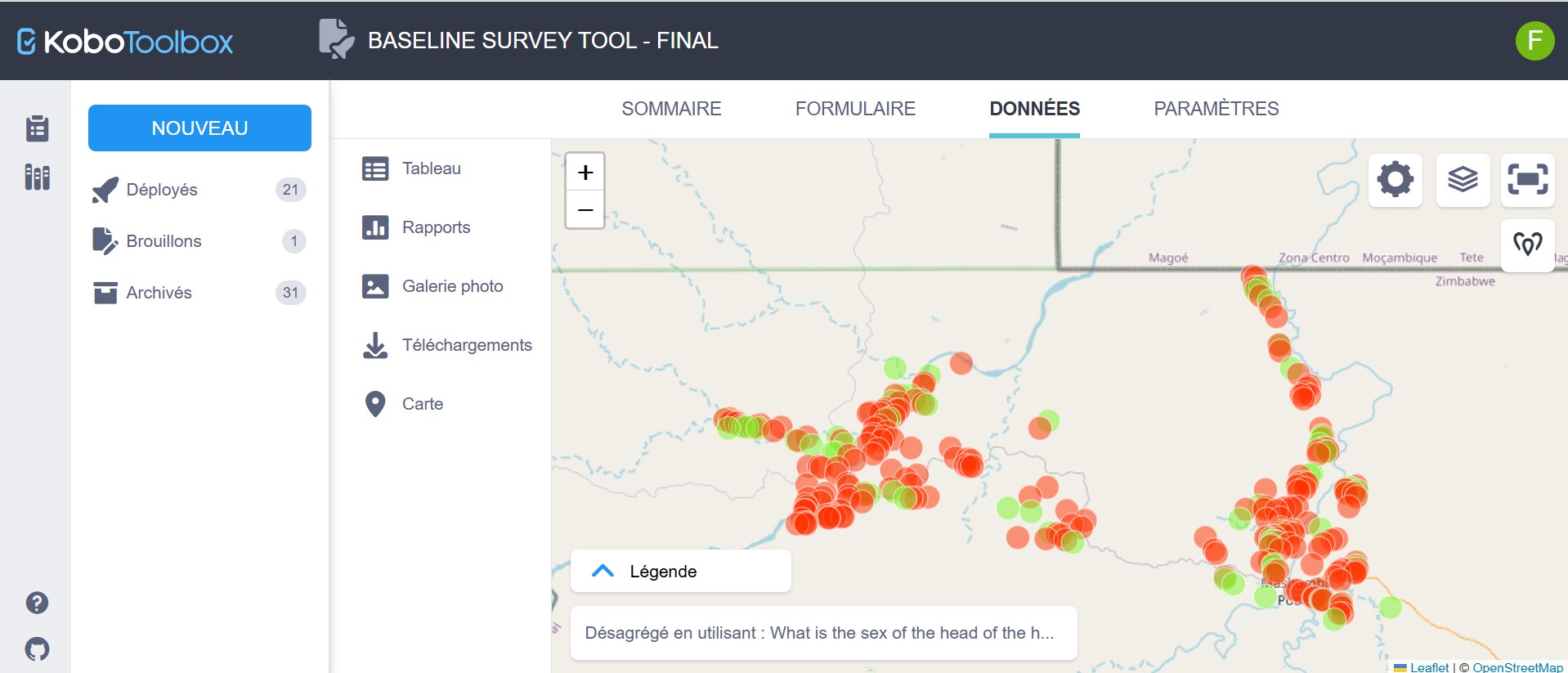Open map settings gear icon
This screenshot has height=673, width=1568.
pos(1395,180)
